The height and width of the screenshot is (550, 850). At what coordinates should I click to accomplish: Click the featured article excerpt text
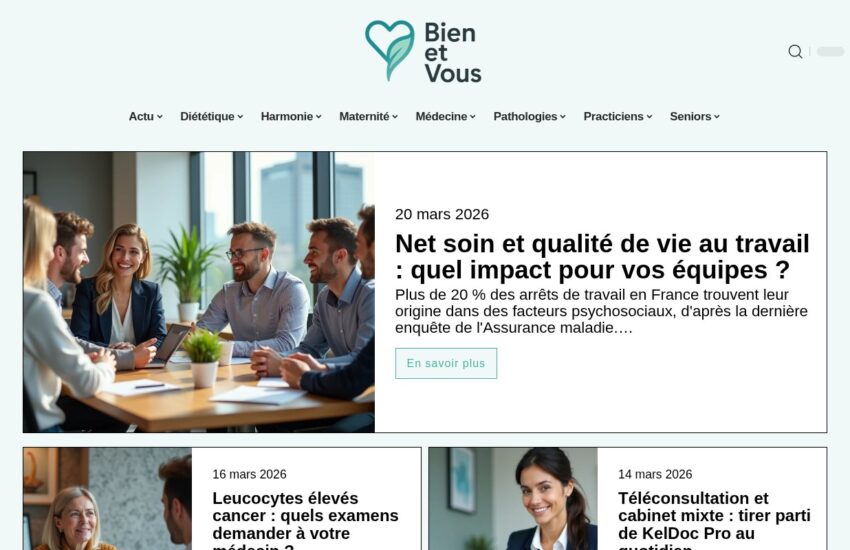(601, 312)
